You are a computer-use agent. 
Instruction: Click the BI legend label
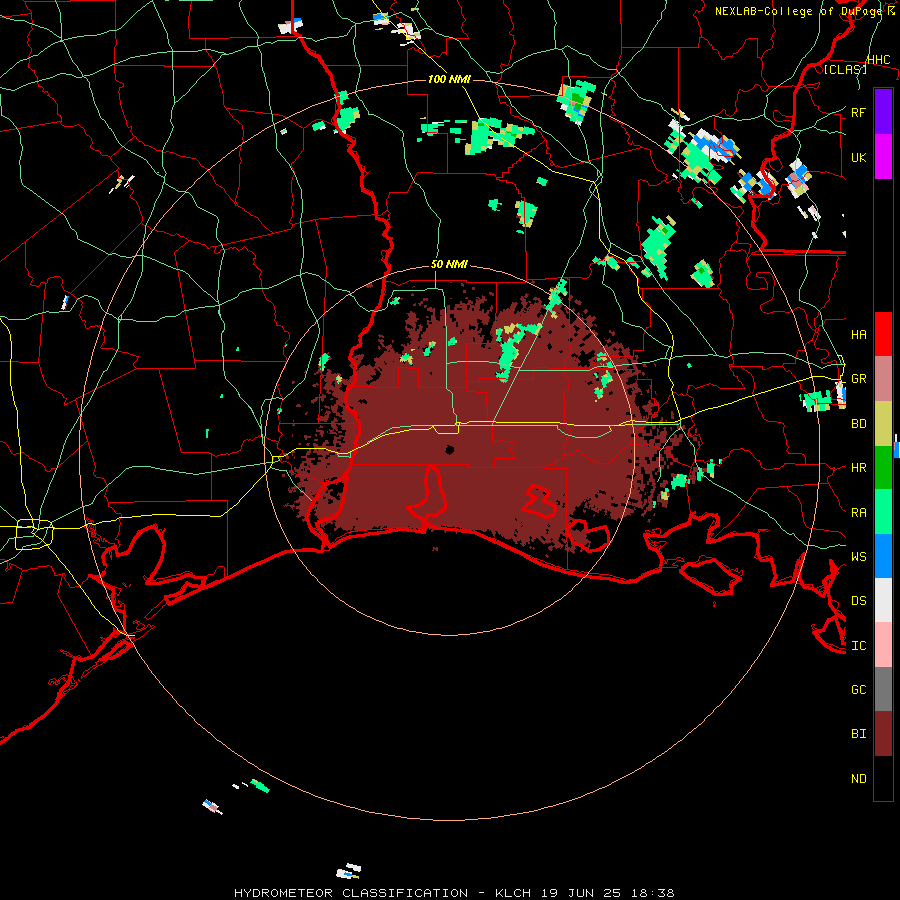[x=858, y=734]
